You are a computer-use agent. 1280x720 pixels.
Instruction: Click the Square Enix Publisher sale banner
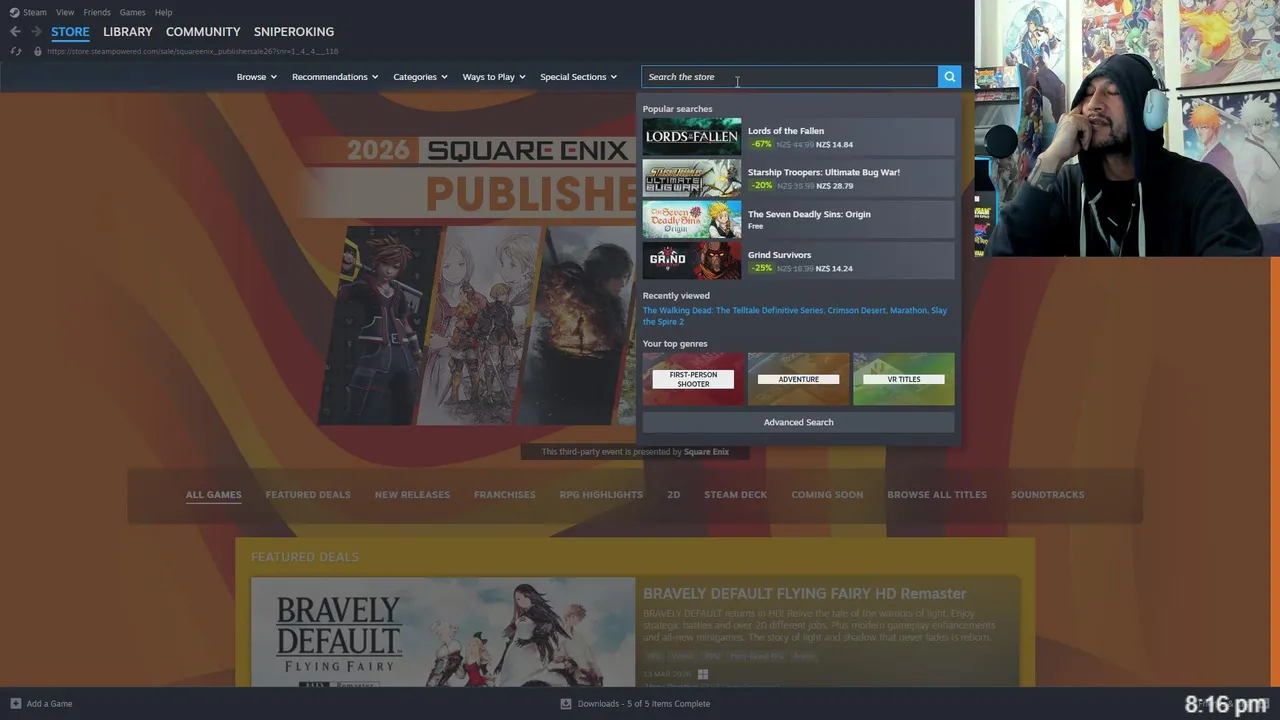click(478, 280)
